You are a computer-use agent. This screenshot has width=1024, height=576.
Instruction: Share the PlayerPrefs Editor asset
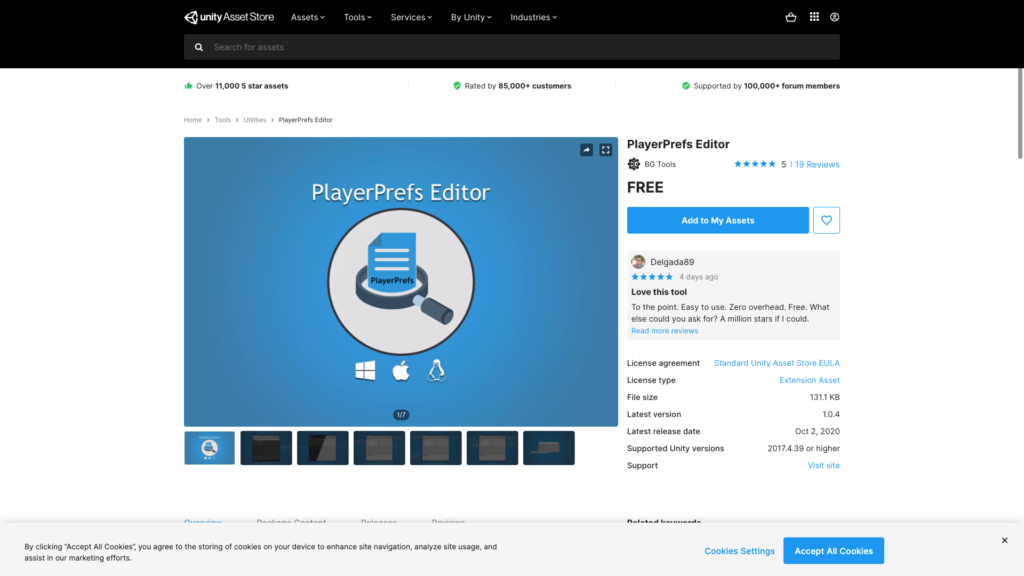586,149
